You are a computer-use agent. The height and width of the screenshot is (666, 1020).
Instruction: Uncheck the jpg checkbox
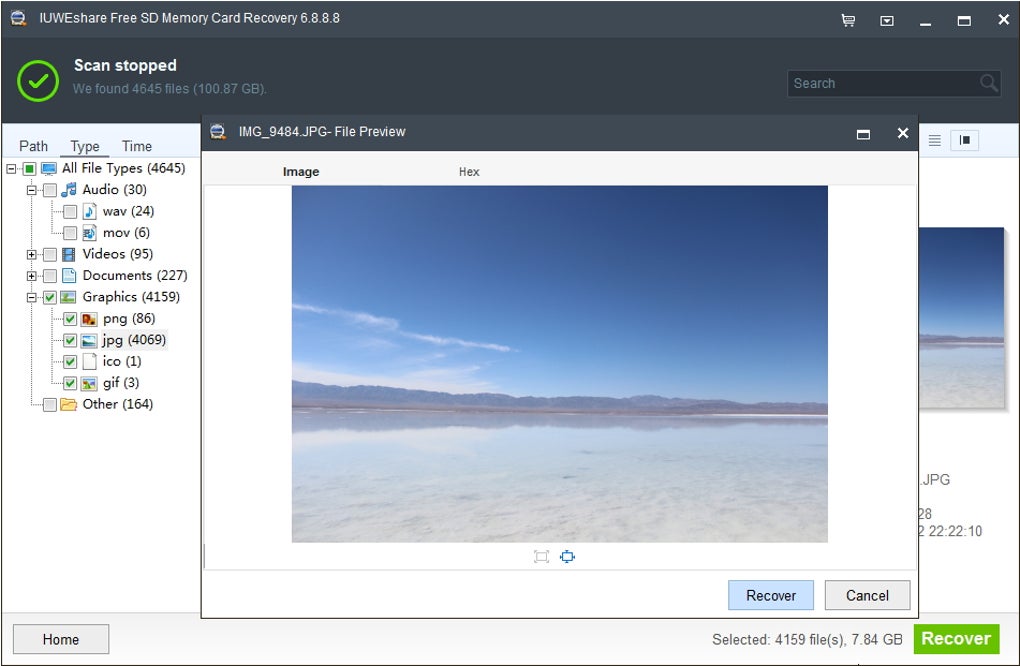pyautogui.click(x=70, y=341)
